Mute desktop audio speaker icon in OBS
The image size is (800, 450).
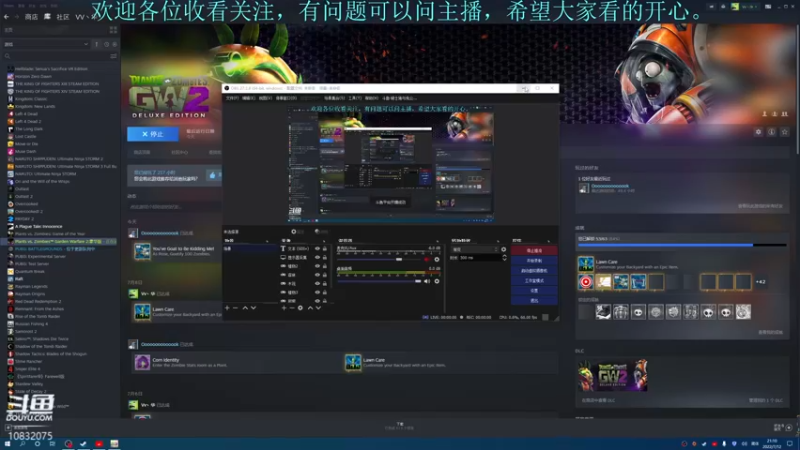pyautogui.click(x=427, y=282)
